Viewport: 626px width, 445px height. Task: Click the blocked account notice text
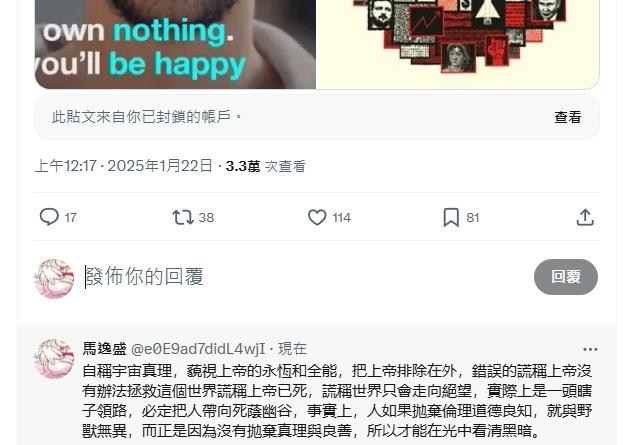146,117
